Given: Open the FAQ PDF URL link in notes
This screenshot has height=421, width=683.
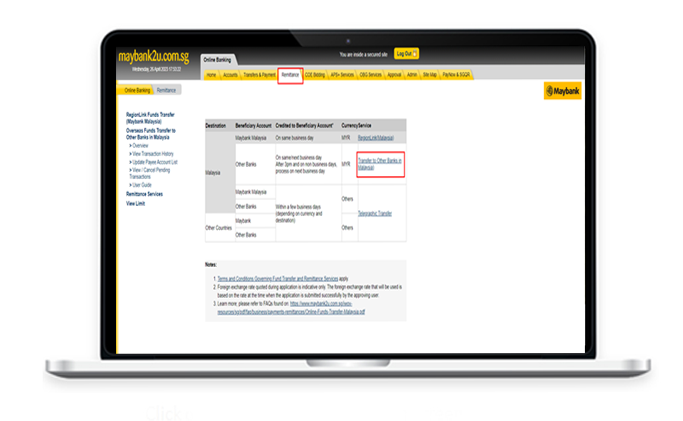Looking at the screenshot, I should [291, 308].
